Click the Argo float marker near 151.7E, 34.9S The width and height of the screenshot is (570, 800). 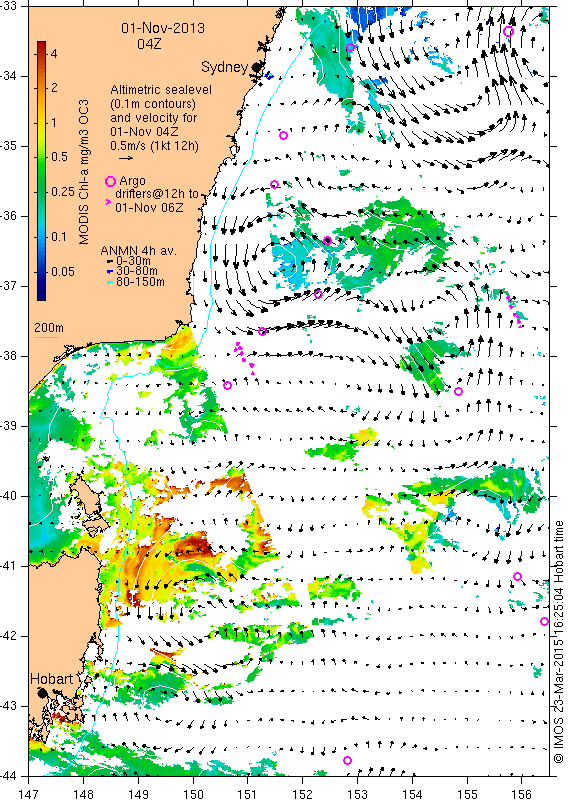pos(284,135)
